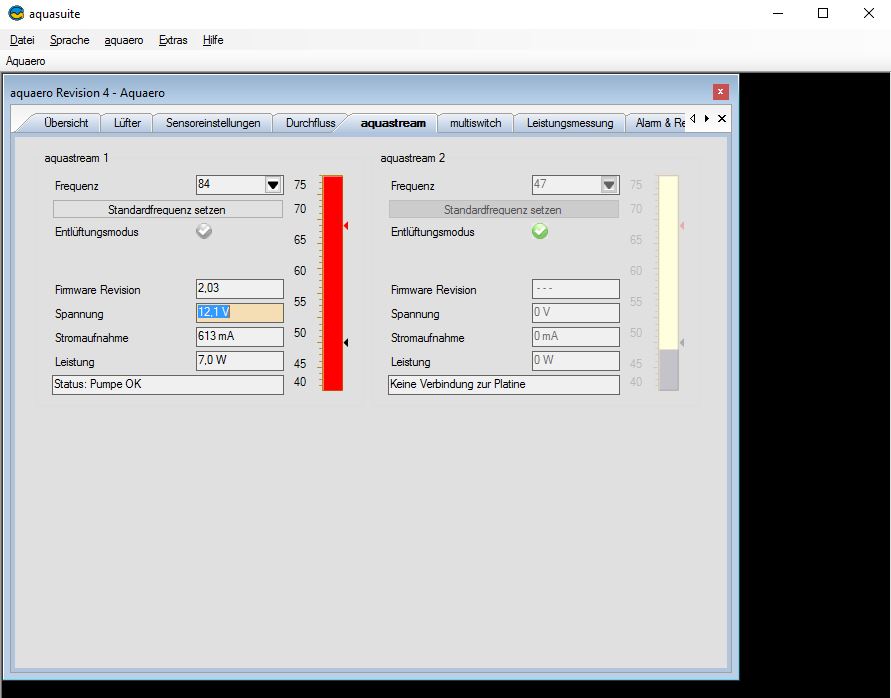Toggle Entlüftungsmodus for aquastream 1
Image resolution: width=891 pixels, height=698 pixels.
click(x=204, y=231)
